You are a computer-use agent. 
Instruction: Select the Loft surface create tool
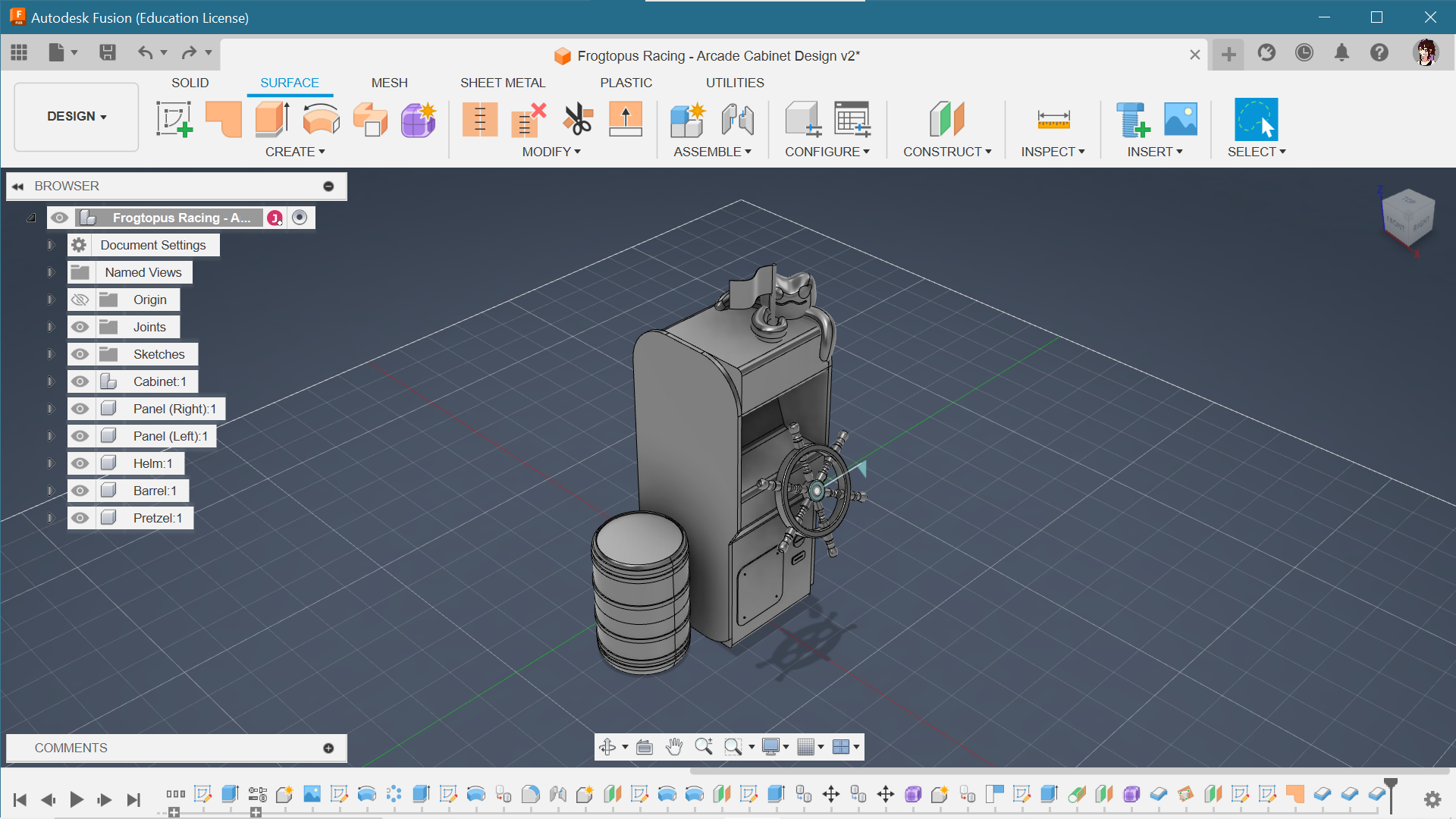pyautogui.click(x=371, y=119)
